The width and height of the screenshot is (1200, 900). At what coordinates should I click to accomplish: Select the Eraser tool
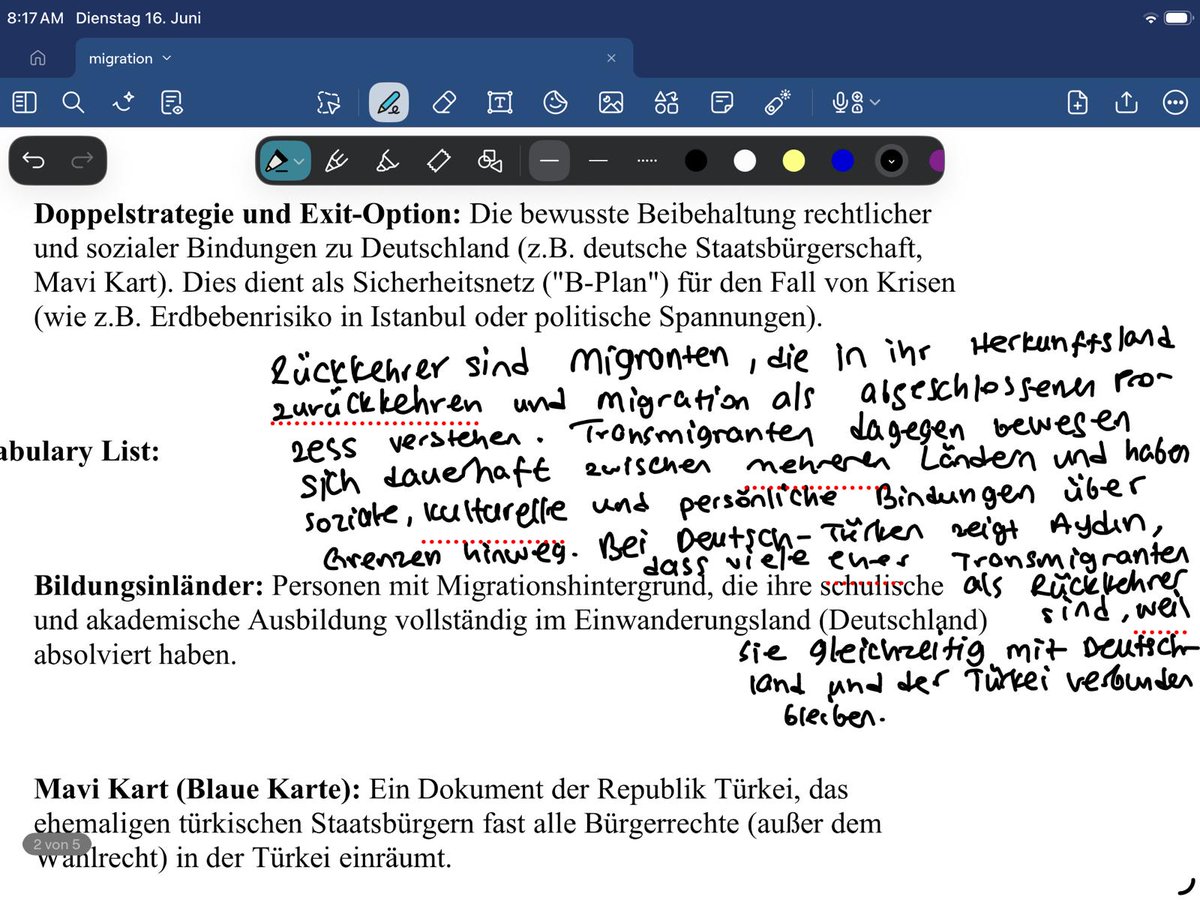445,102
